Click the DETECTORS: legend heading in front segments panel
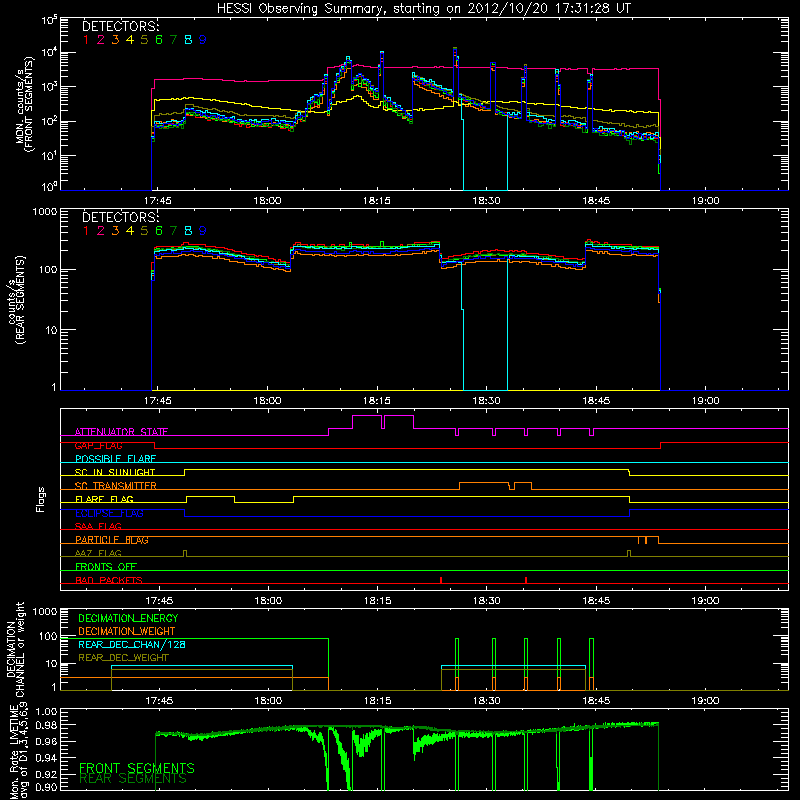The width and height of the screenshot is (800, 800). click(120, 26)
